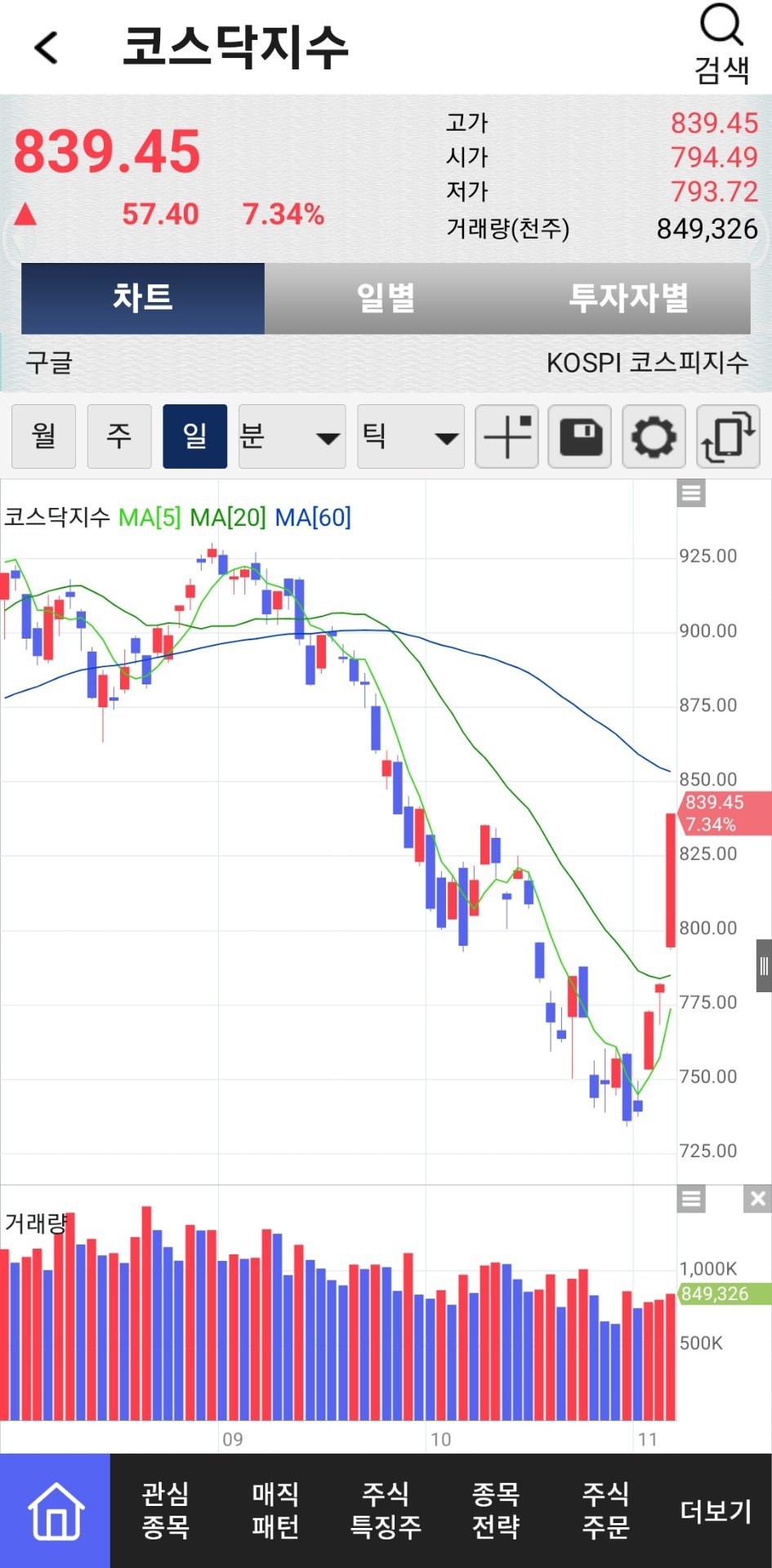
Task: Tap the 839.45 current price tag on axis
Action: point(724,813)
